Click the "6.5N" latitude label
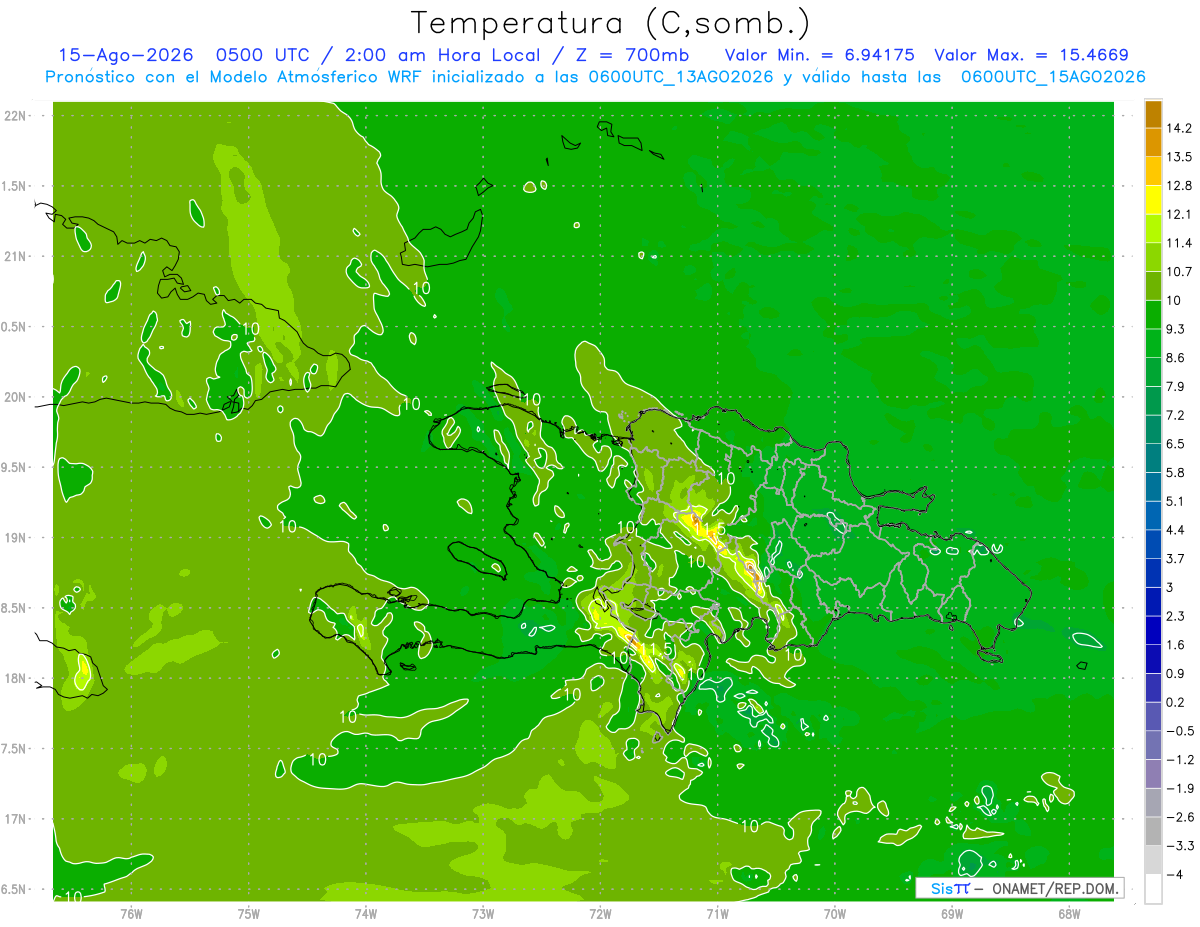This screenshot has width=1200, height=927. (x=15, y=889)
